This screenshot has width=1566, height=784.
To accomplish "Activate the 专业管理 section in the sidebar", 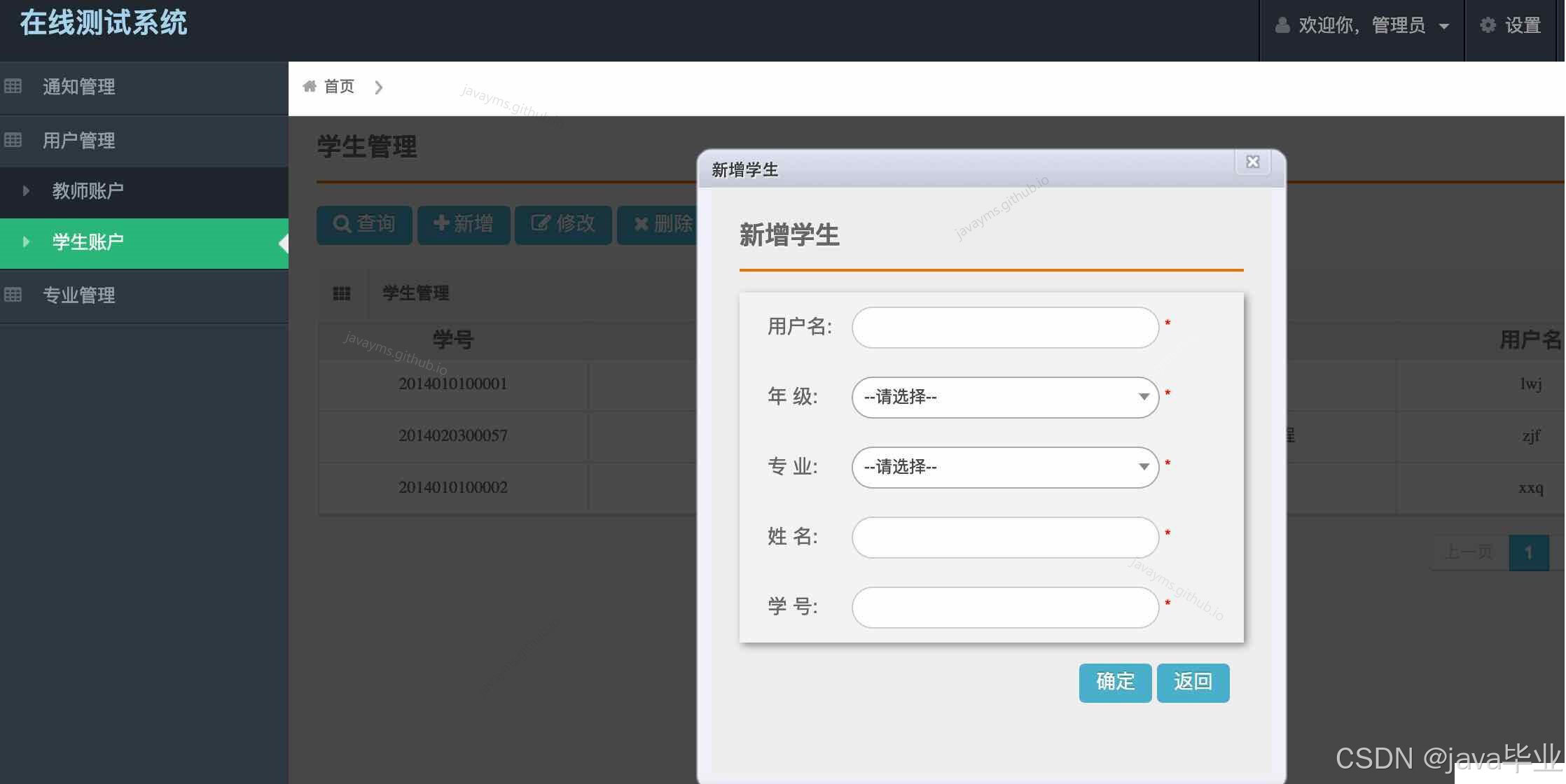I will coord(78,295).
